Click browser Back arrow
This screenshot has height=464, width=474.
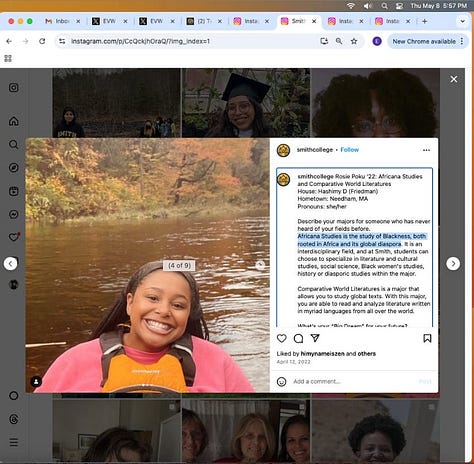coord(9,41)
